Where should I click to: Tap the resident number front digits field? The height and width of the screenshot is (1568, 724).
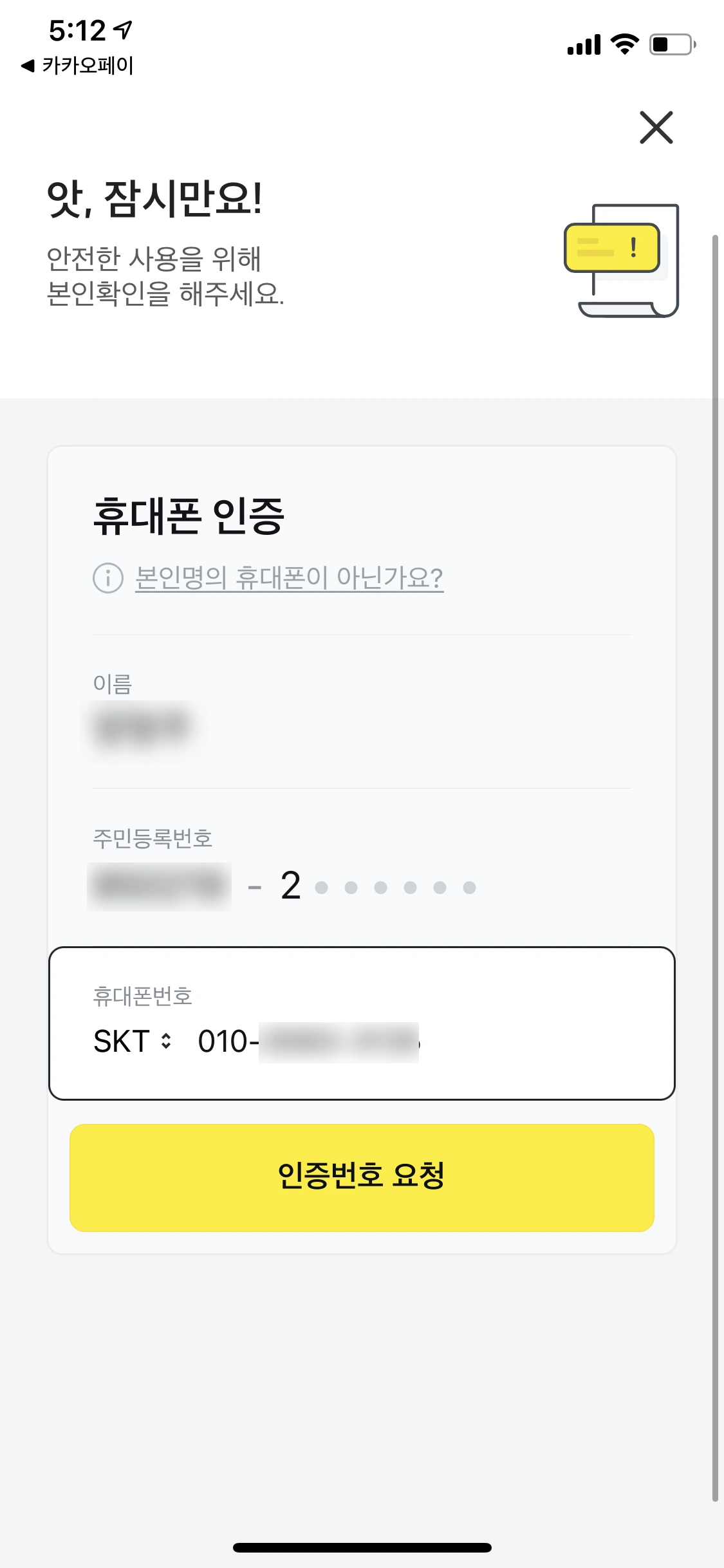tap(159, 886)
